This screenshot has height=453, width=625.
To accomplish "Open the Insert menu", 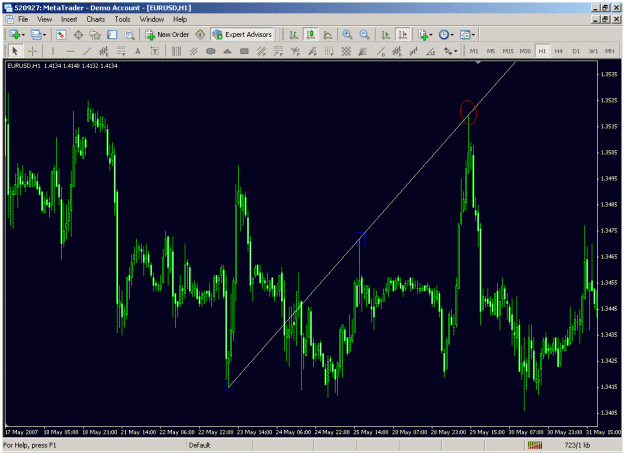I will pyautogui.click(x=69, y=19).
